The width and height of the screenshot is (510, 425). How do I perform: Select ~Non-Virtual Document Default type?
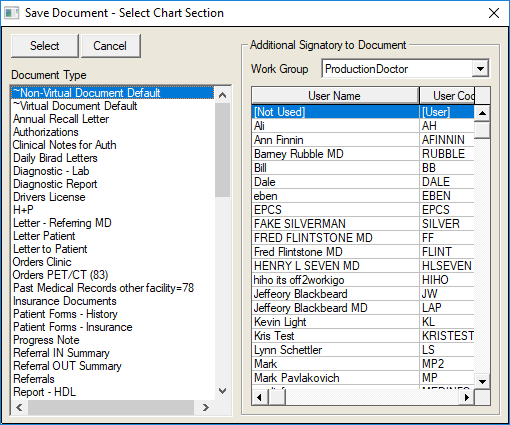click(113, 93)
